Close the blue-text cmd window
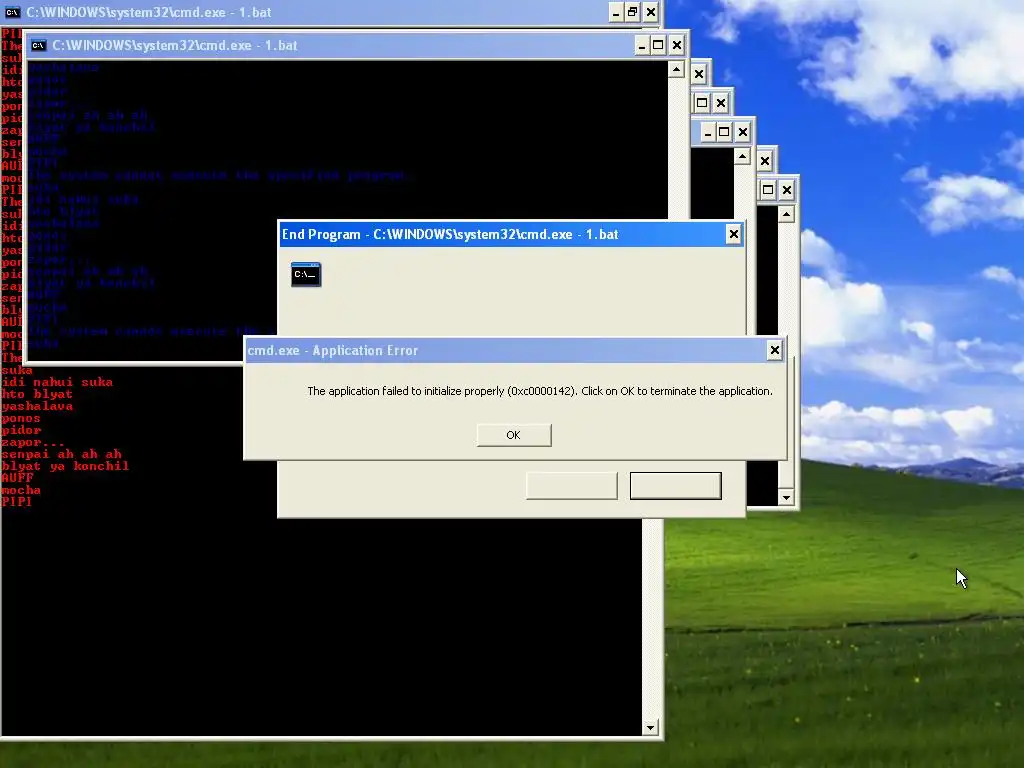The image size is (1024, 768). (677, 45)
